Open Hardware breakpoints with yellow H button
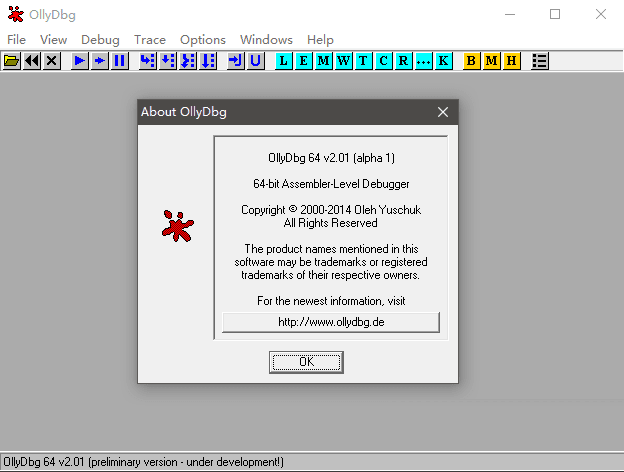The width and height of the screenshot is (624, 472). coord(511,61)
